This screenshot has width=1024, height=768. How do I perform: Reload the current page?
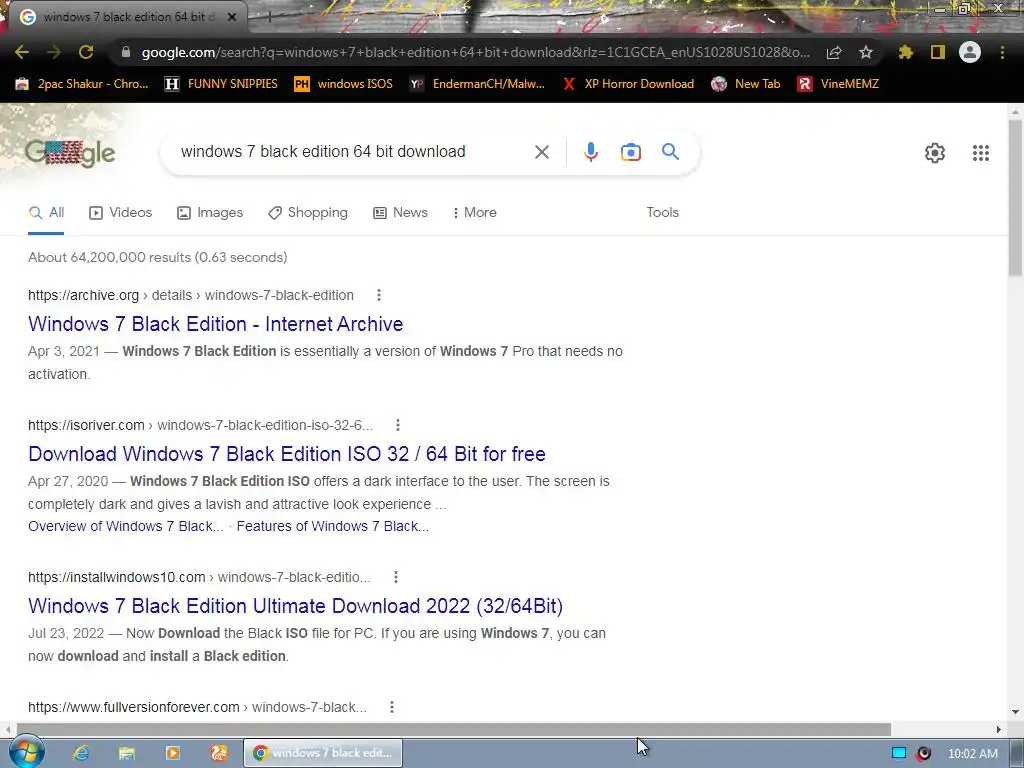click(x=86, y=52)
